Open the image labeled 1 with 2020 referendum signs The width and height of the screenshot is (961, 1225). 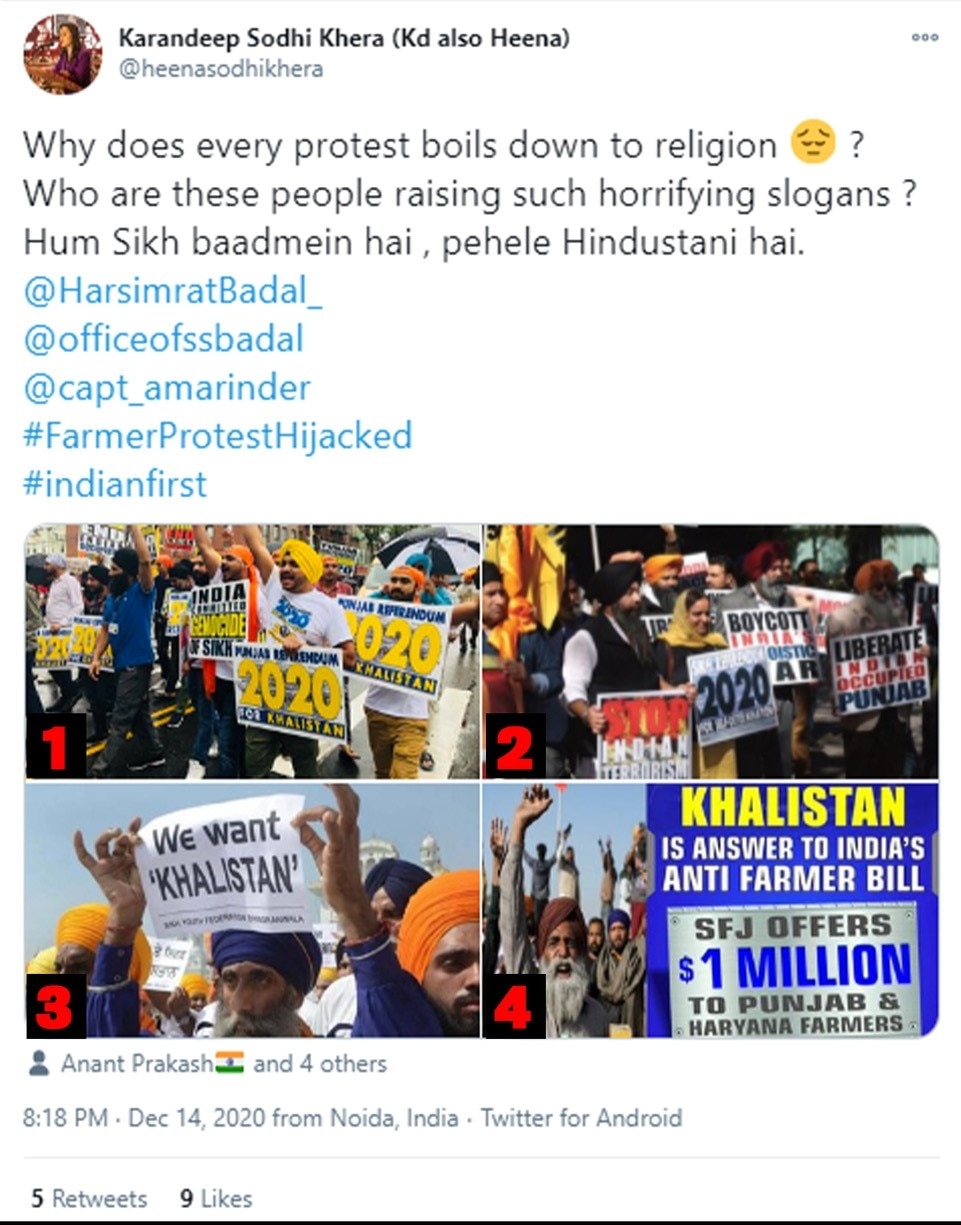(253, 652)
